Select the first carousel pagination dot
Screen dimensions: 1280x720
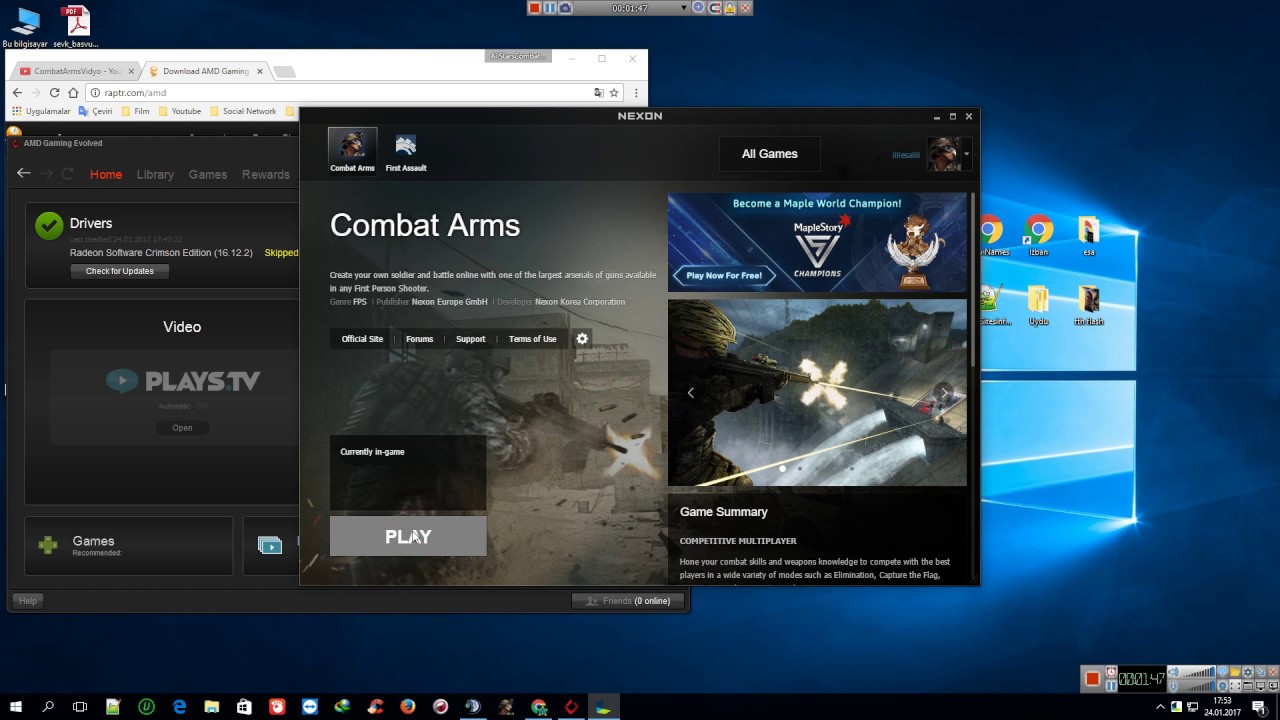pyautogui.click(x=782, y=468)
